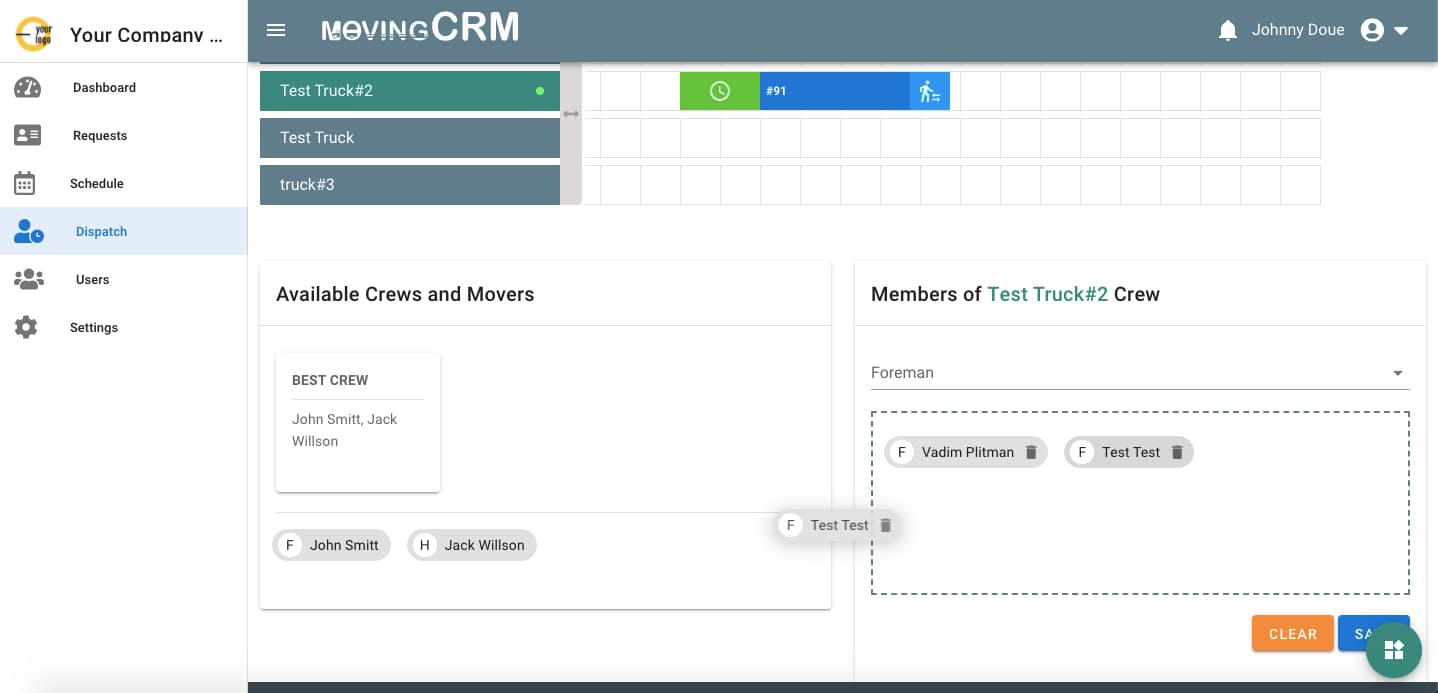Navigate to Users page

(92, 280)
